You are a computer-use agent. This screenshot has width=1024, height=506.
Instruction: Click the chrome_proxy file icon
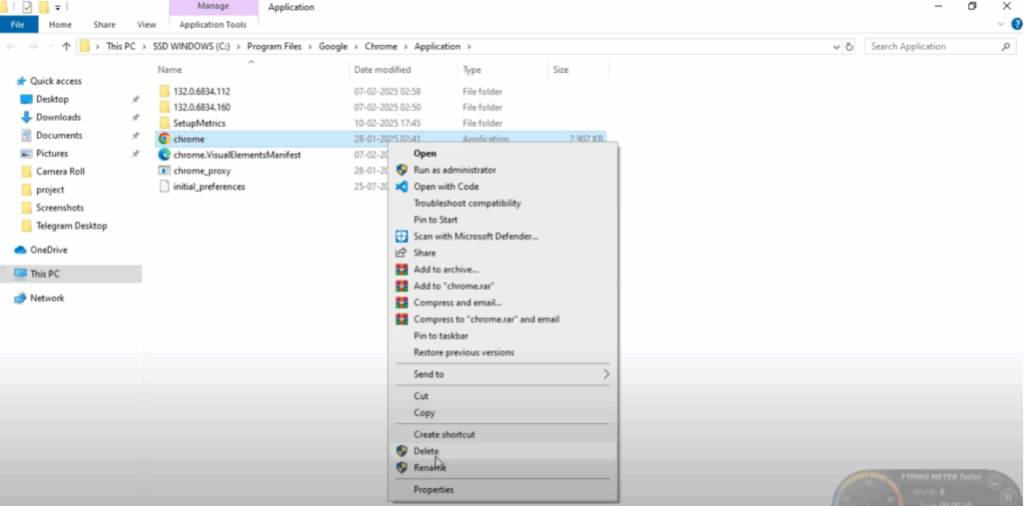pyautogui.click(x=164, y=170)
